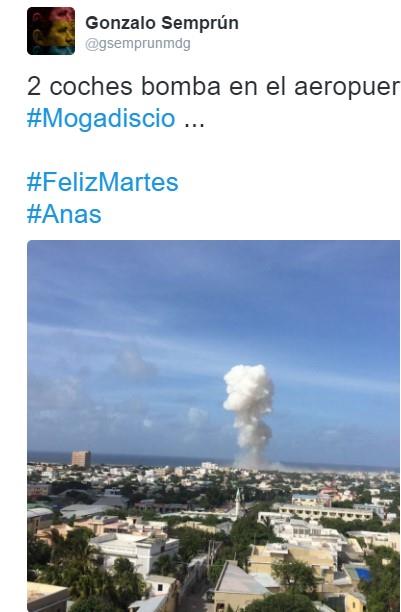The width and height of the screenshot is (401, 612).
Task: Click the white minaret in the photo
Action: pos(238,504)
